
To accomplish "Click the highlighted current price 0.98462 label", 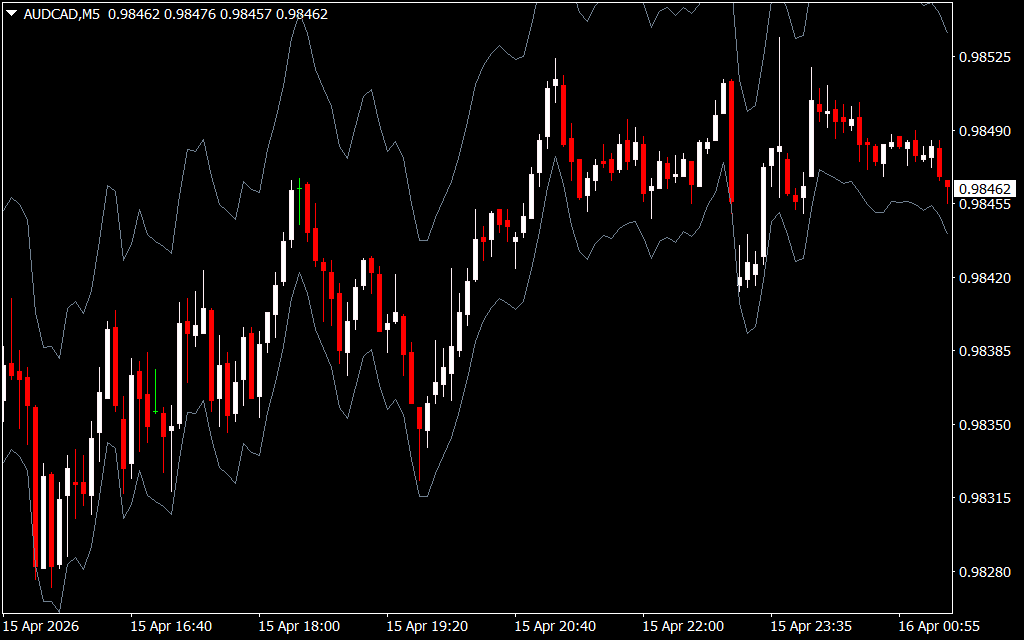I will point(985,189).
